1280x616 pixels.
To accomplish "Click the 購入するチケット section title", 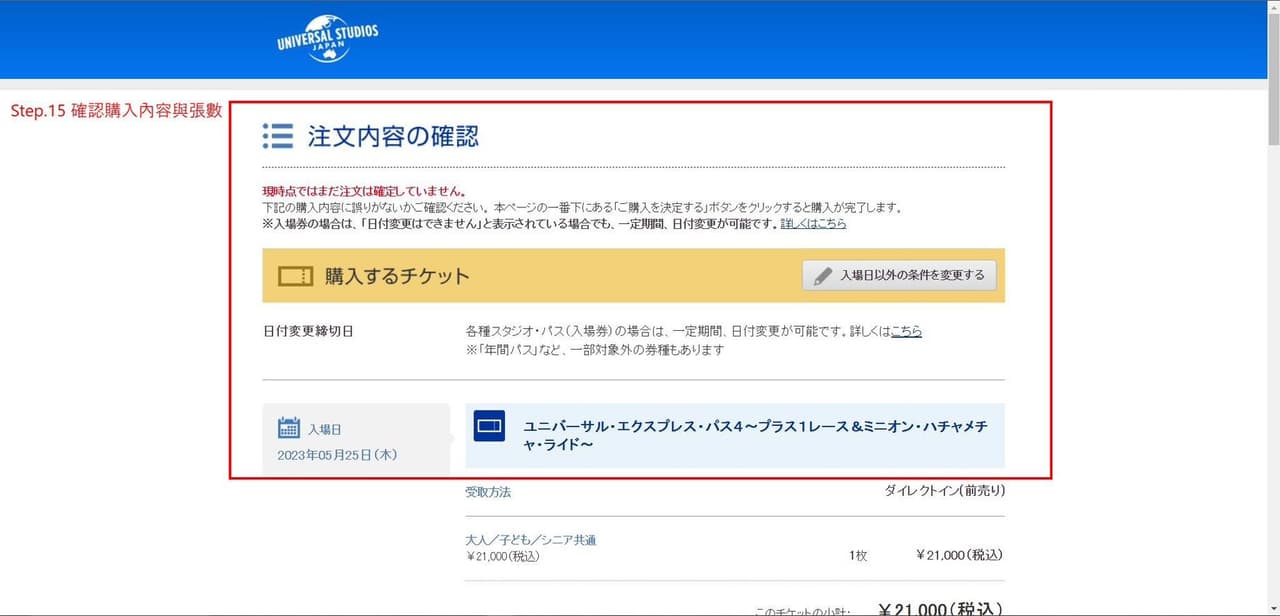I will [397, 276].
